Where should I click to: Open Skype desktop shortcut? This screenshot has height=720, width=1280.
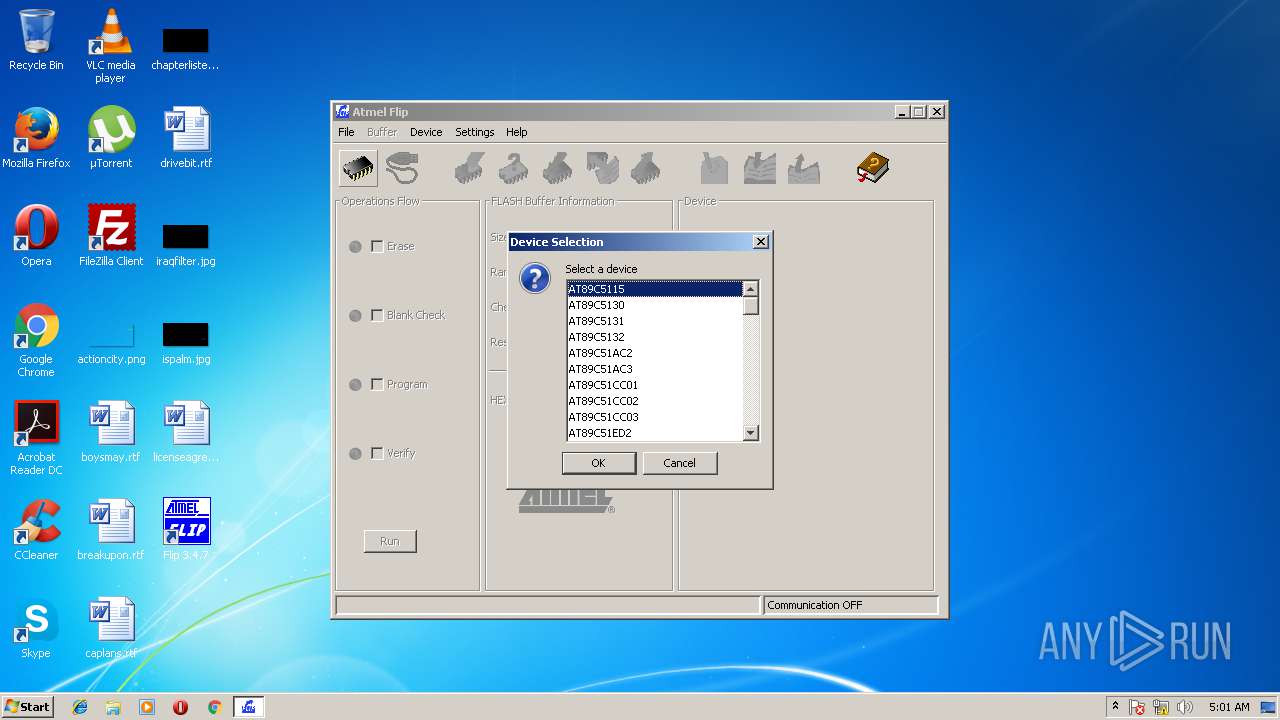pos(36,628)
